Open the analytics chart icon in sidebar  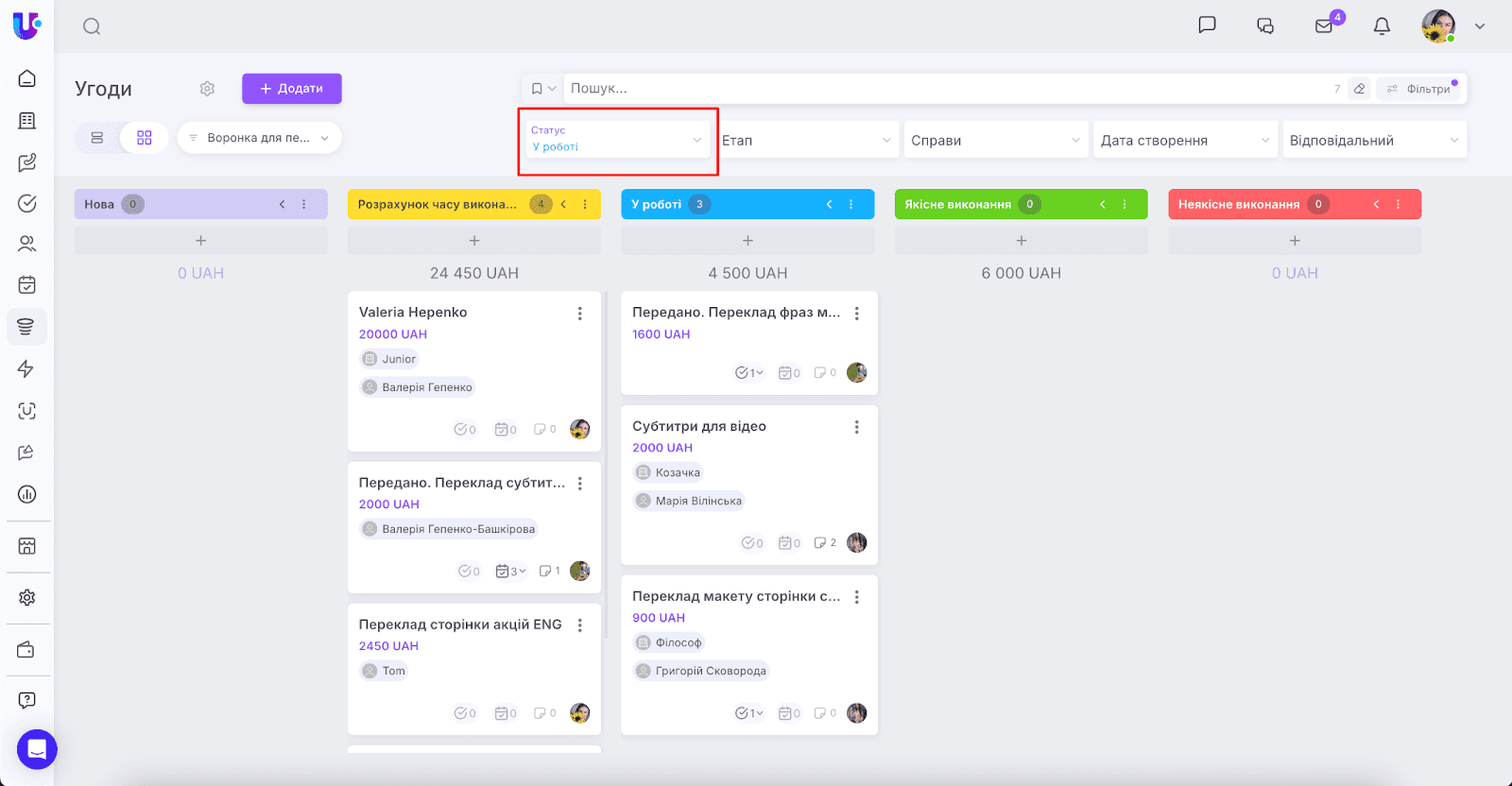tap(27, 494)
